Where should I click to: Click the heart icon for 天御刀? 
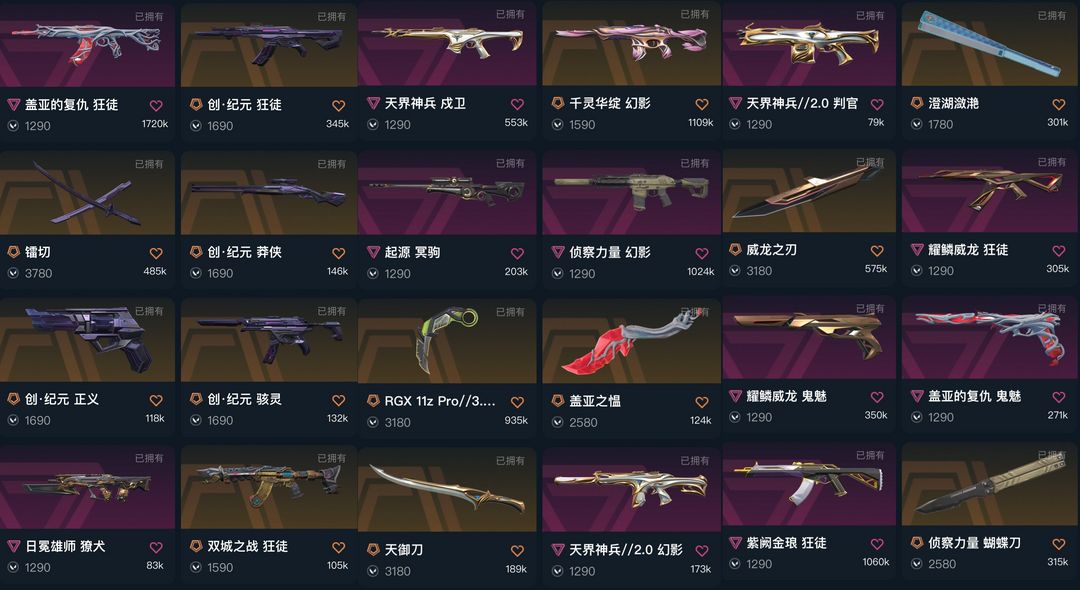[517, 550]
